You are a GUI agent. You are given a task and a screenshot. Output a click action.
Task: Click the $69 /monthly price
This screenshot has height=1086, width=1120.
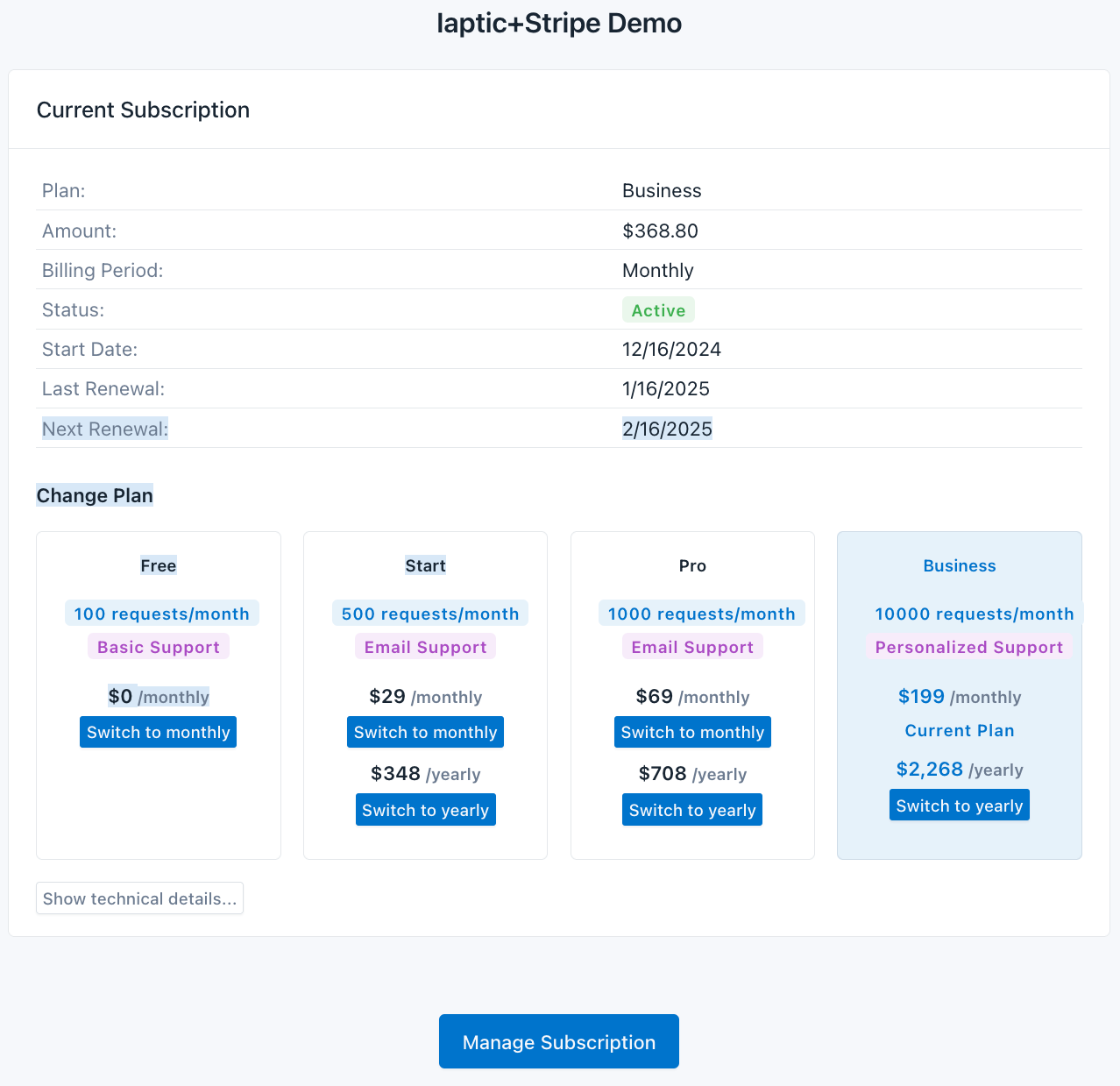(692, 697)
